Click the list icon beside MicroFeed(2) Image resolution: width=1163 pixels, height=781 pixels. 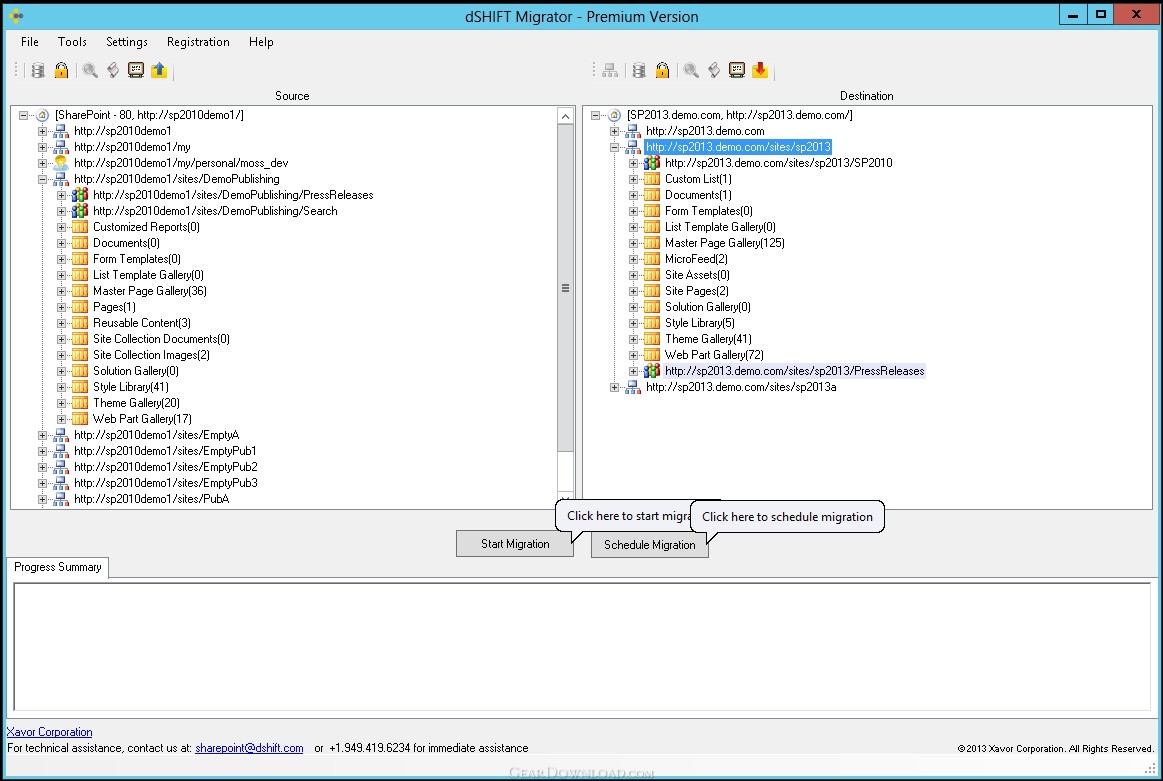click(x=652, y=259)
